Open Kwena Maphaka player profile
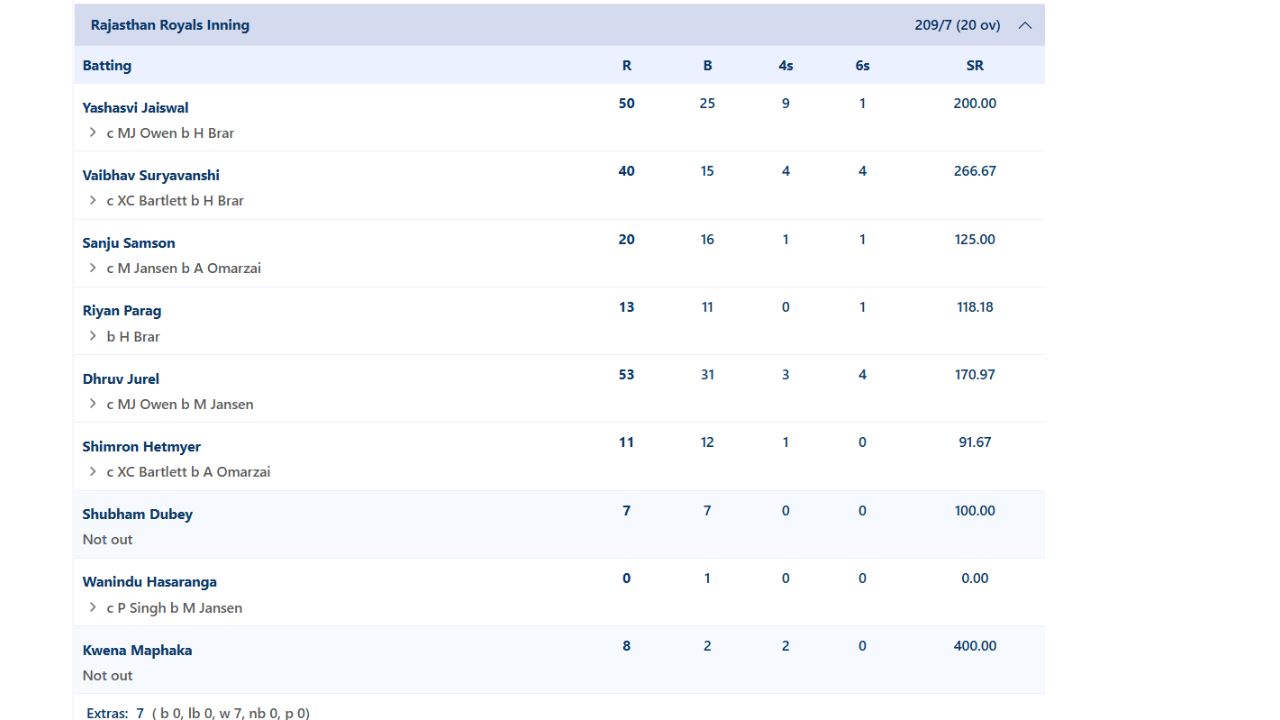The height and width of the screenshot is (720, 1280). (x=137, y=650)
